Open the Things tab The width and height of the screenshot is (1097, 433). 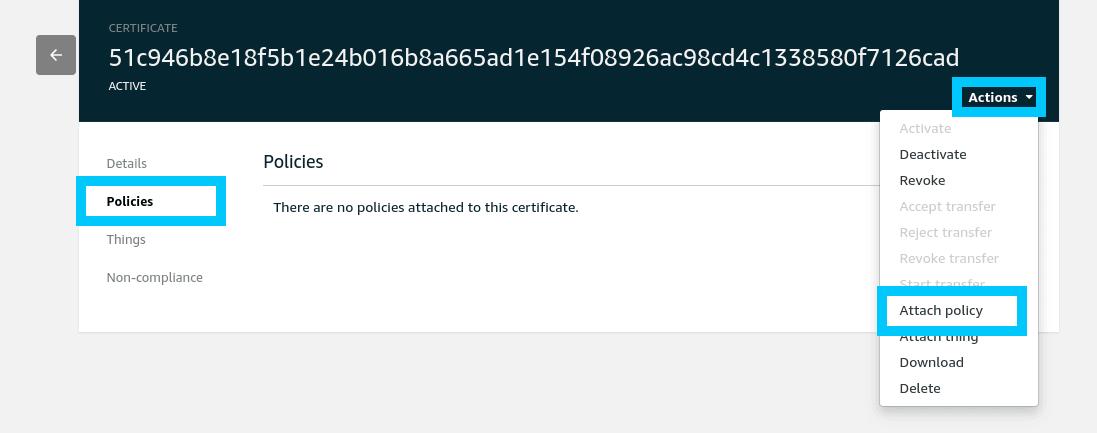126,240
